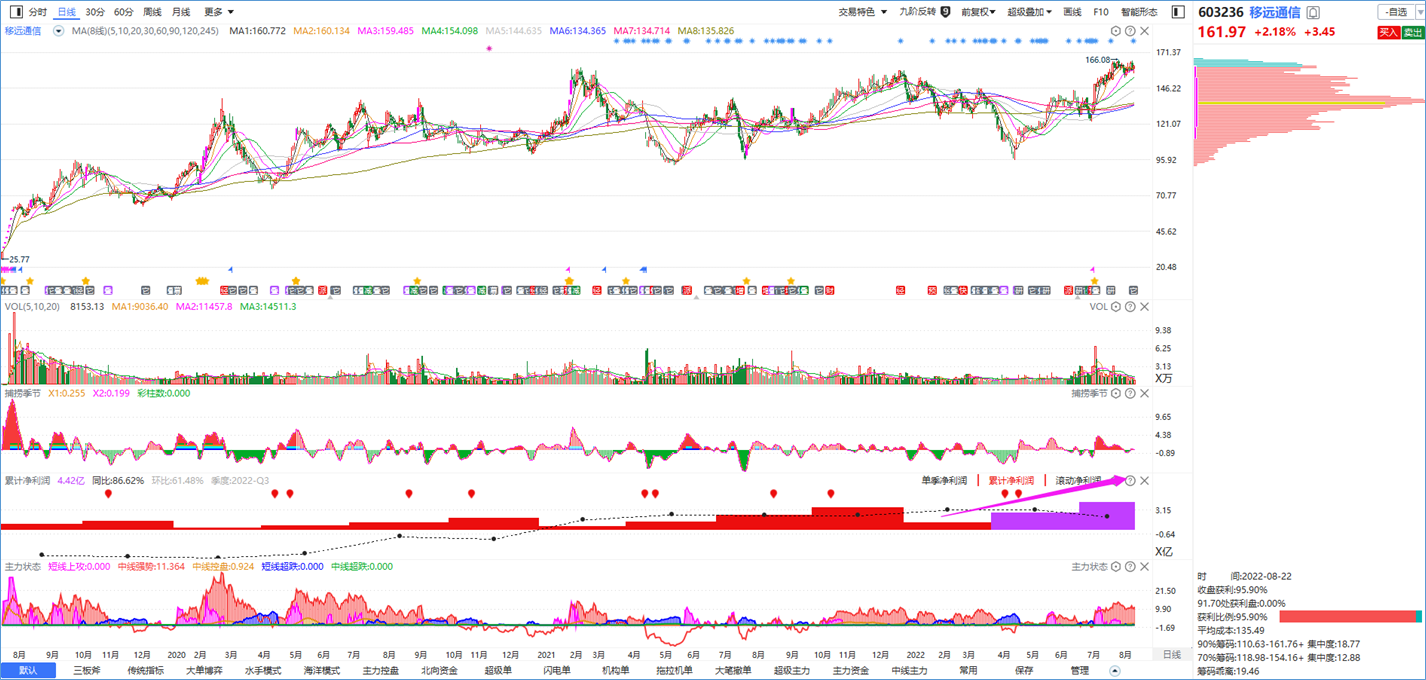This screenshot has width=1426, height=680.
Task: Open the 交易特色 dropdown menu
Action: (x=862, y=12)
